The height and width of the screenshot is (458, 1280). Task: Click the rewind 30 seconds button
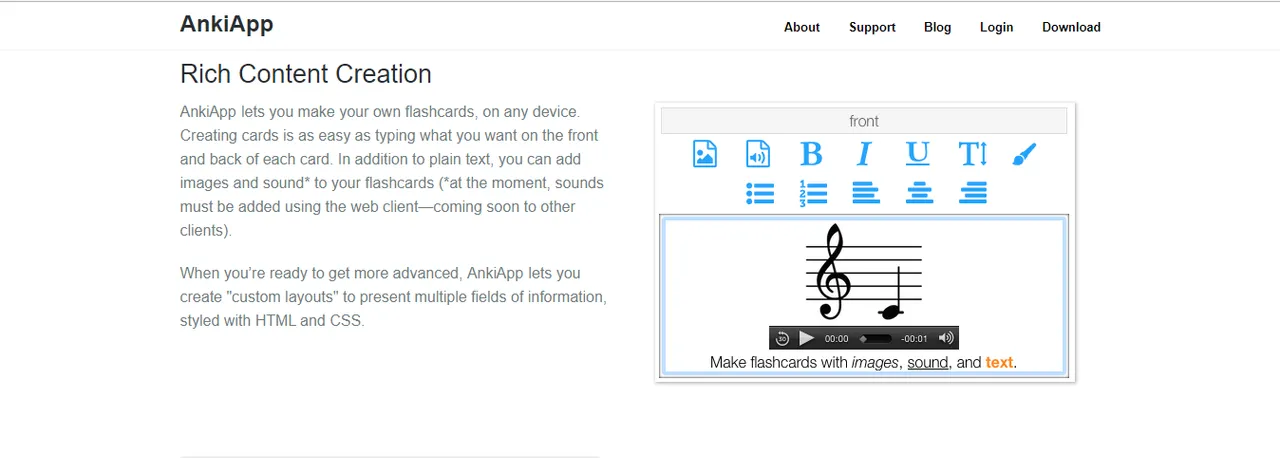point(783,338)
